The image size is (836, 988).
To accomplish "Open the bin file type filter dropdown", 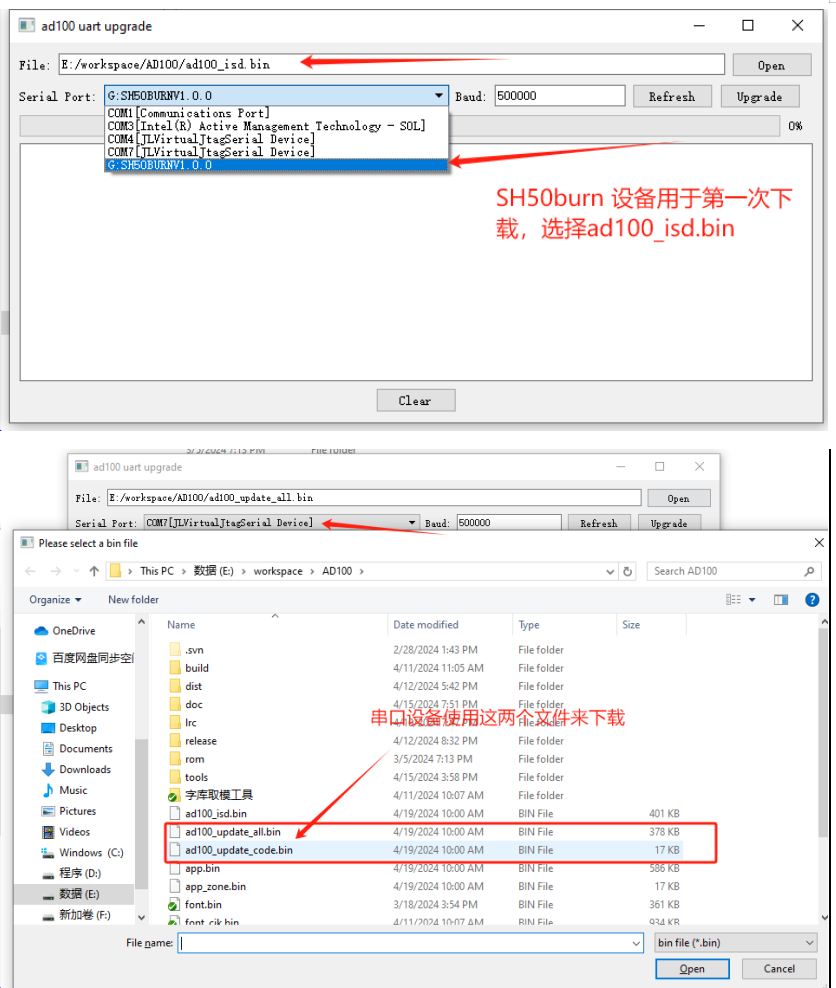I will [735, 943].
